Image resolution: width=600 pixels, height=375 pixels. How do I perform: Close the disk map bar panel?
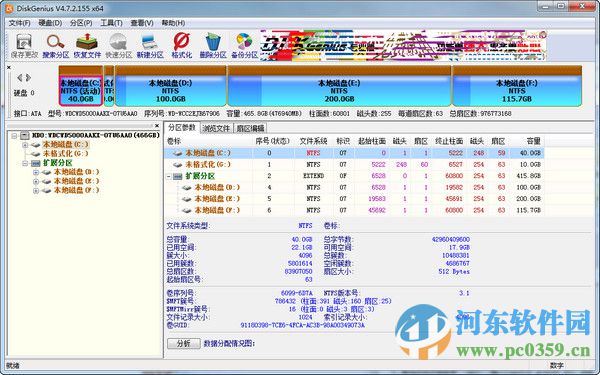(9, 67)
